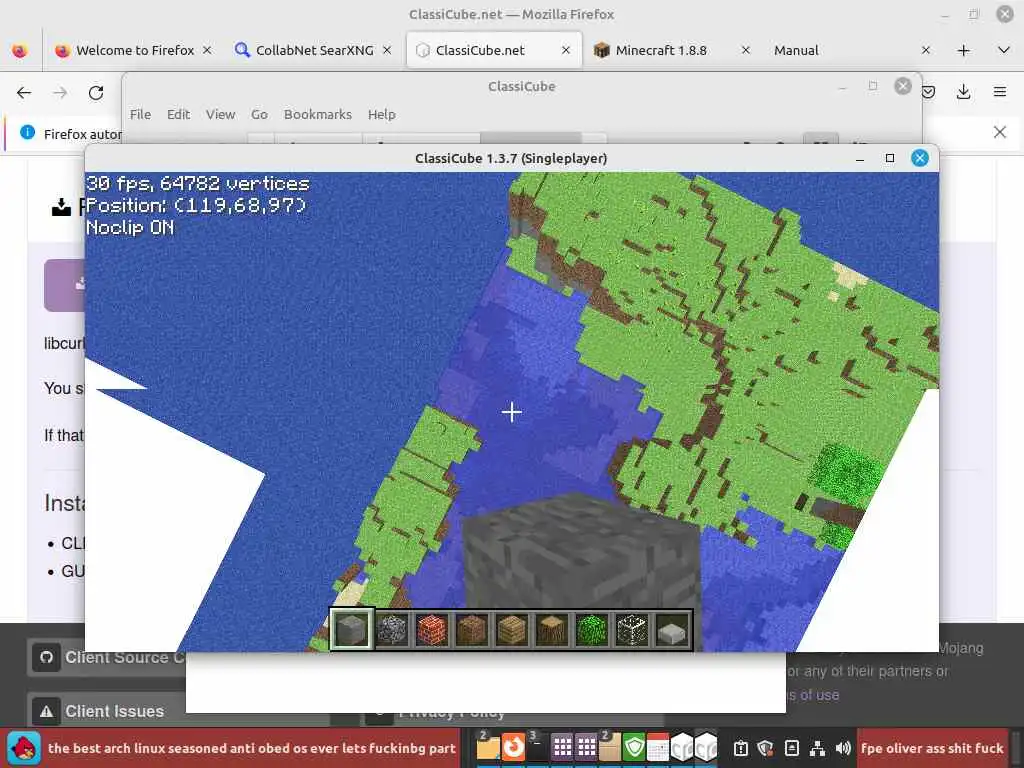Open the Firefox hamburger menu

pyautogui.click(x=1000, y=92)
